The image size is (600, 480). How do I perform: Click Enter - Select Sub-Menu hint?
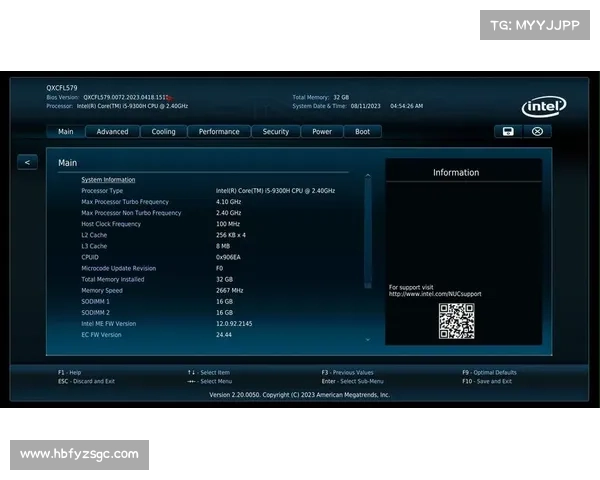click(x=352, y=381)
